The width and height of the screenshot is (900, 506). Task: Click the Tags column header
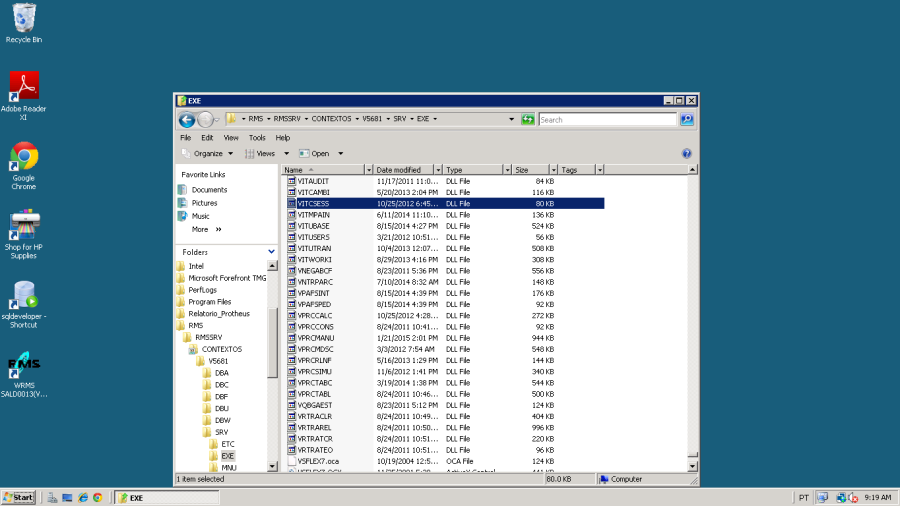point(577,170)
